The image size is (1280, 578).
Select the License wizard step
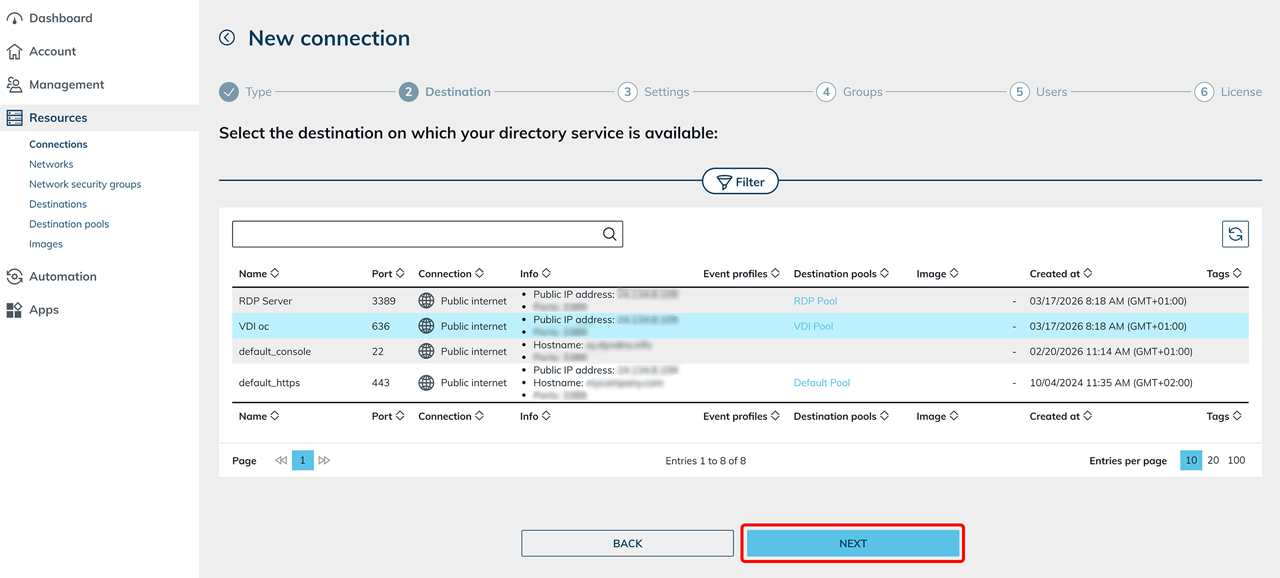point(1229,92)
